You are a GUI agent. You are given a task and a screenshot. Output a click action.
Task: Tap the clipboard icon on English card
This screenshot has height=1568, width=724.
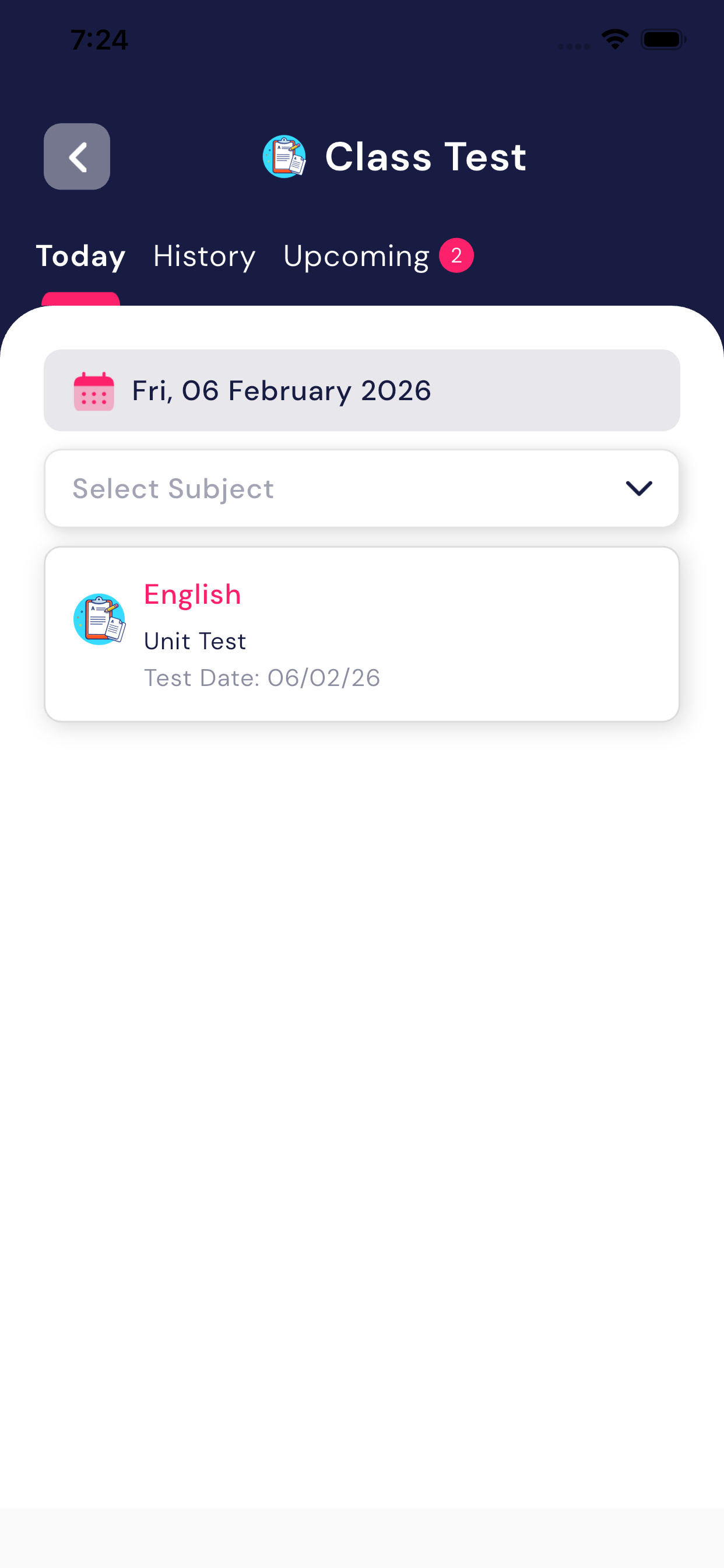[x=99, y=619]
